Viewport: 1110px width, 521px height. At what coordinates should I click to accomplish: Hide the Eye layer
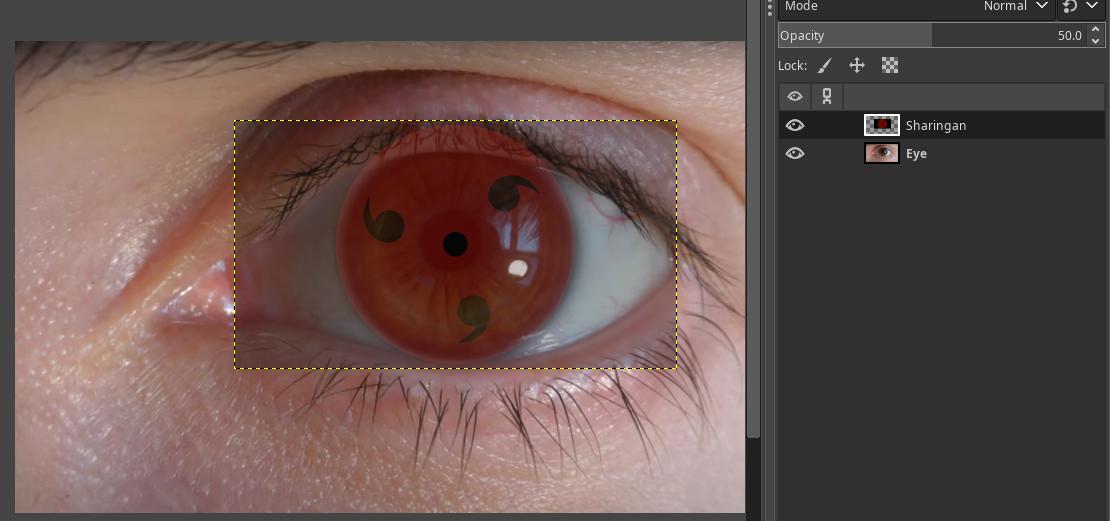coord(795,154)
